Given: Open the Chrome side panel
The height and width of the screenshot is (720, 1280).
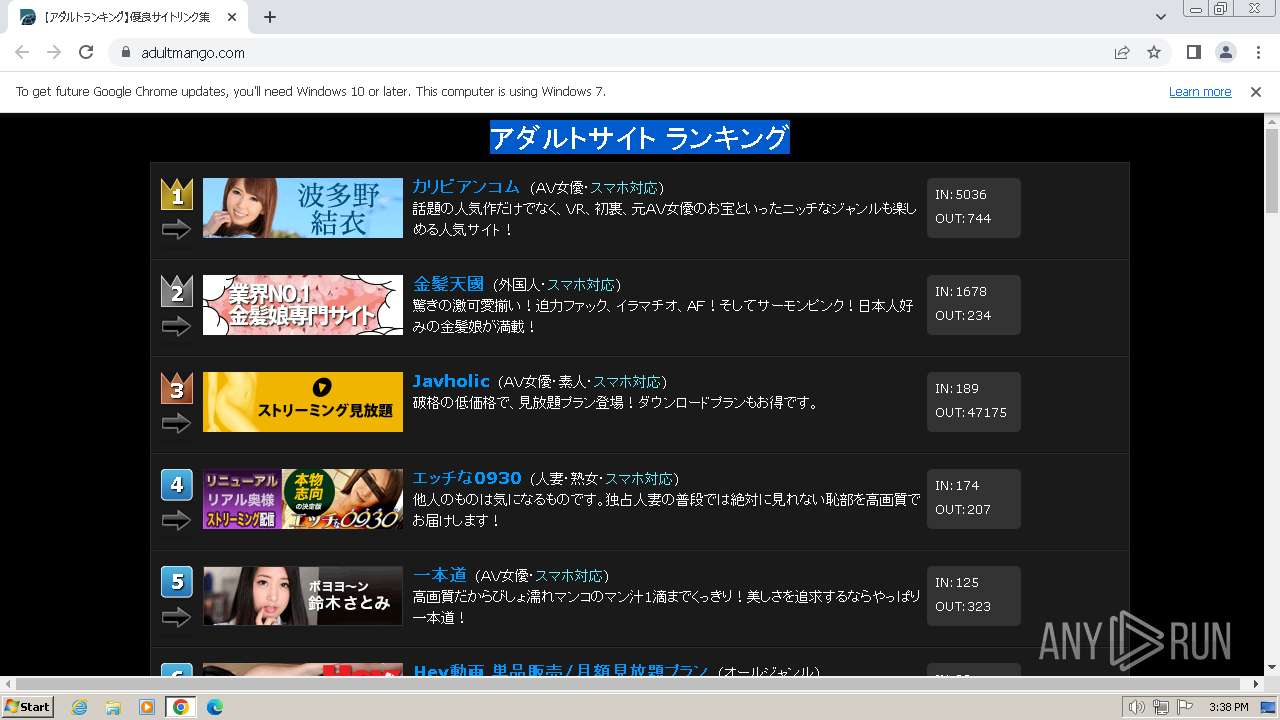Looking at the screenshot, I should click(x=1193, y=53).
